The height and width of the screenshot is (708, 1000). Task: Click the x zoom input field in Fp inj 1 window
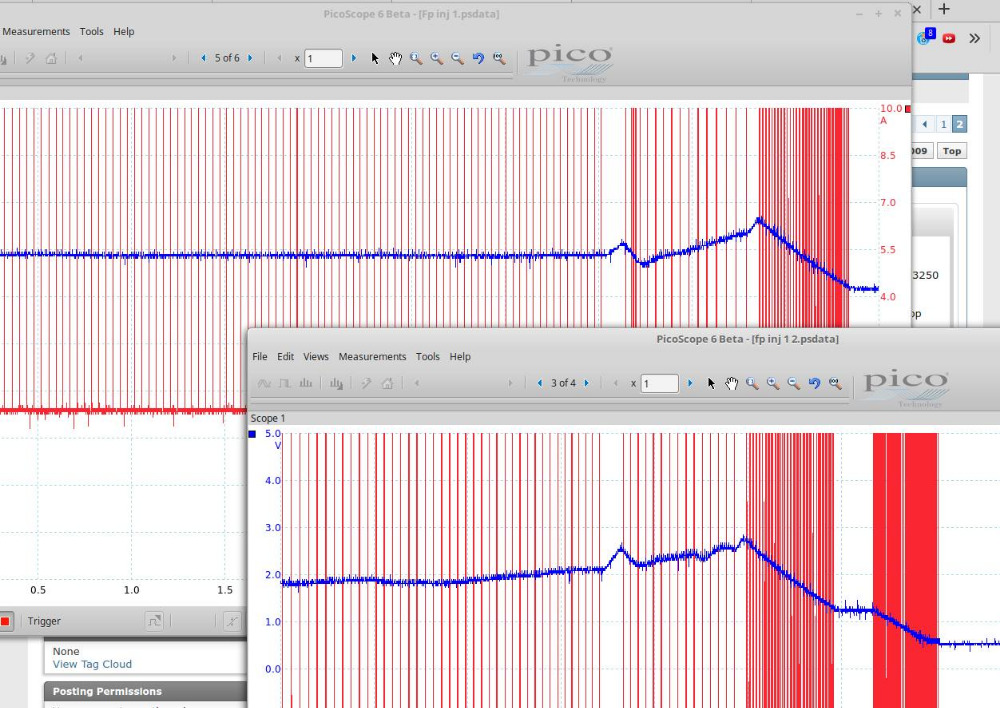pos(323,59)
